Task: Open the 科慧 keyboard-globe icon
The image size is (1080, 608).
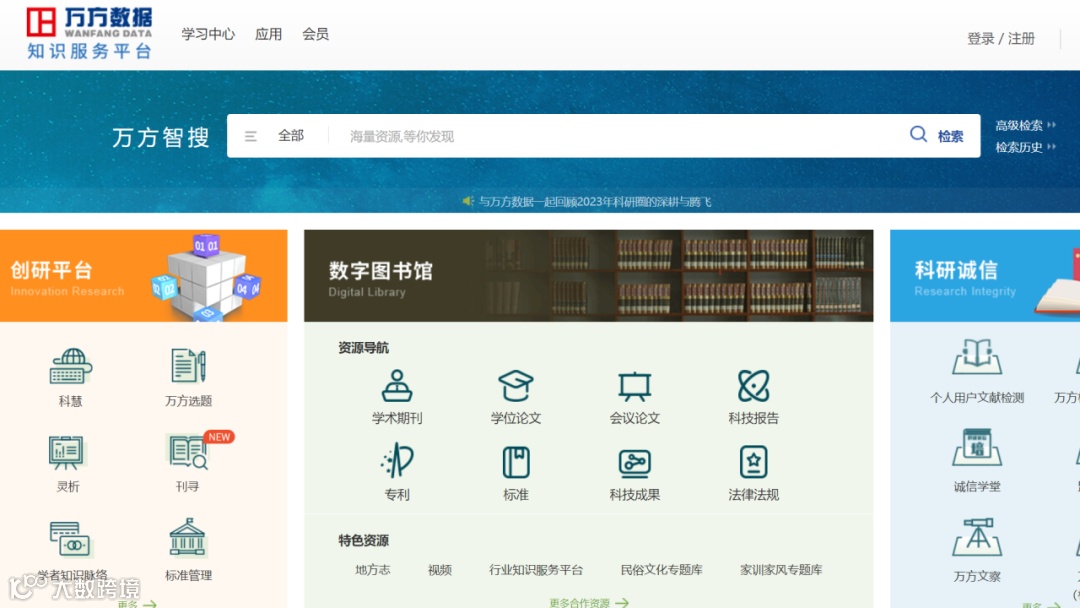Action: pos(70,366)
